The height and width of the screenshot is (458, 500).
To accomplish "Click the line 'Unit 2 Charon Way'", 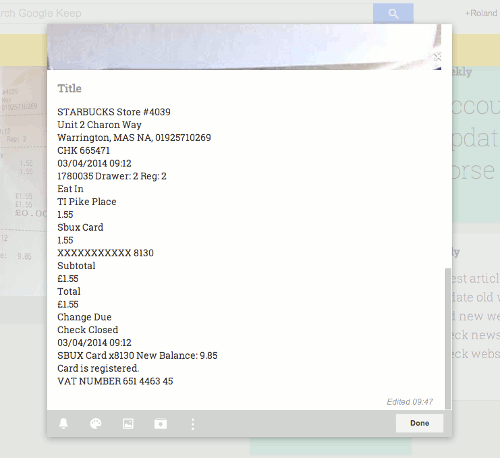I will pyautogui.click(x=99, y=125).
